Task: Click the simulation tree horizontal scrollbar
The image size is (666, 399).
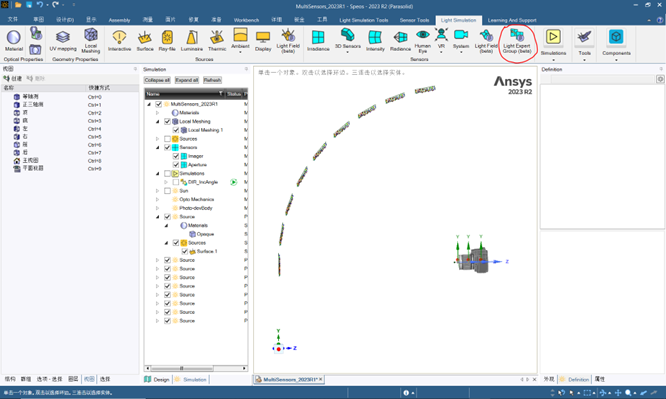Action: (196, 368)
